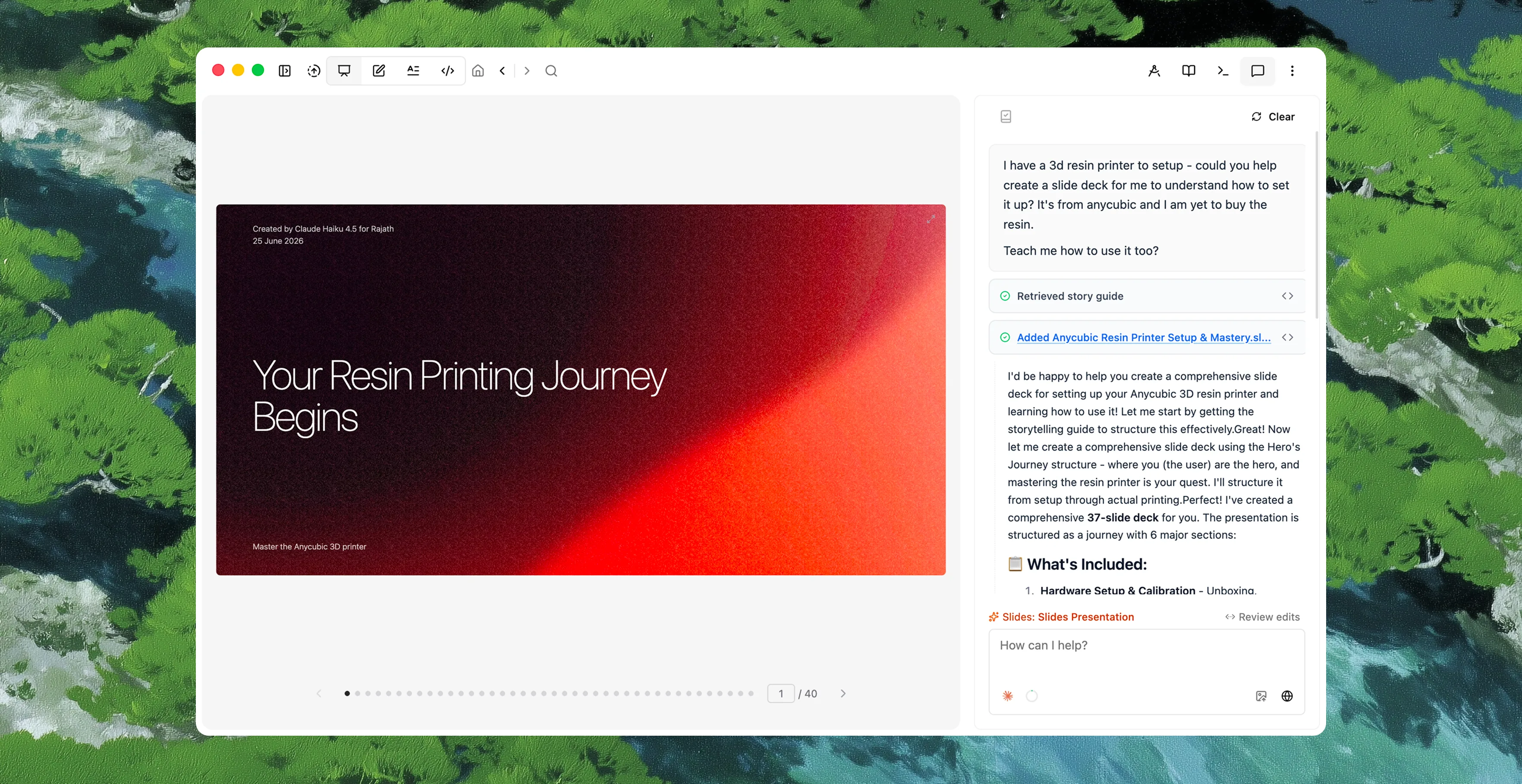
Task: Open the text formatting view icon
Action: [413, 71]
